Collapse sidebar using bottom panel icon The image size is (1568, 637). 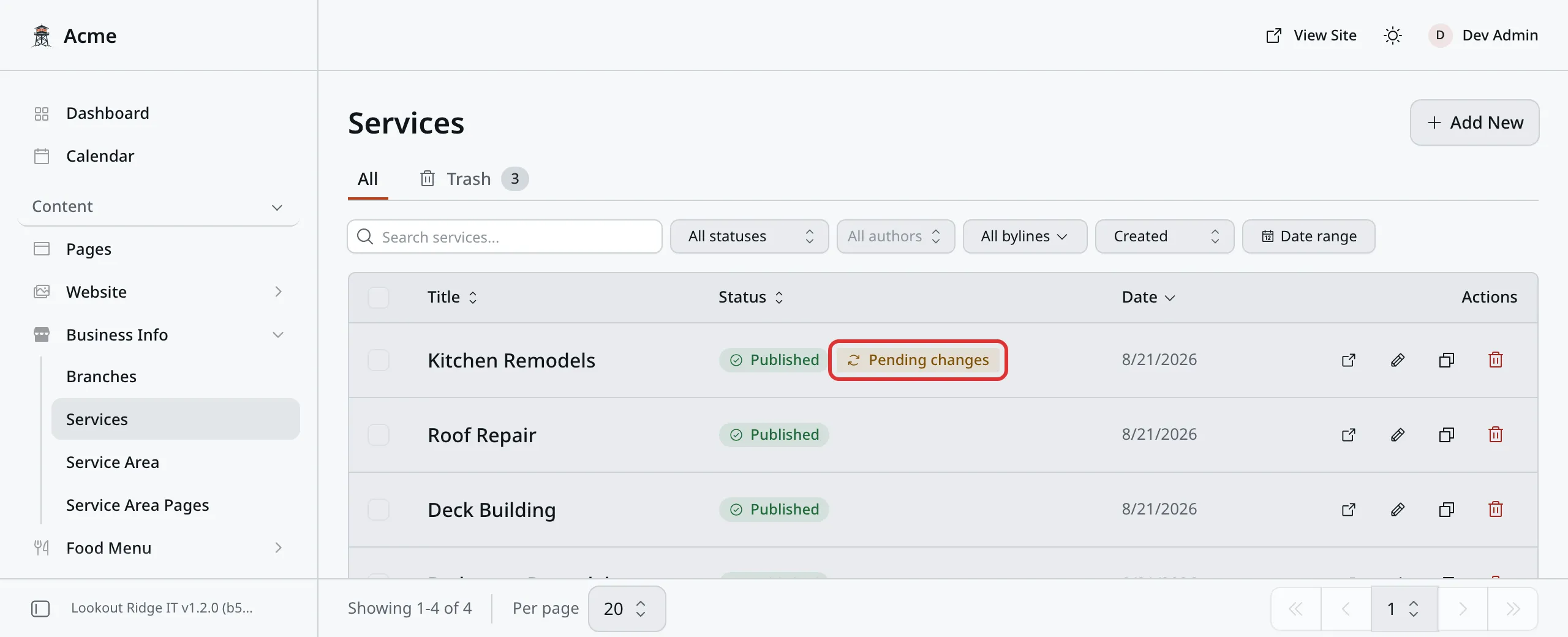(x=40, y=609)
